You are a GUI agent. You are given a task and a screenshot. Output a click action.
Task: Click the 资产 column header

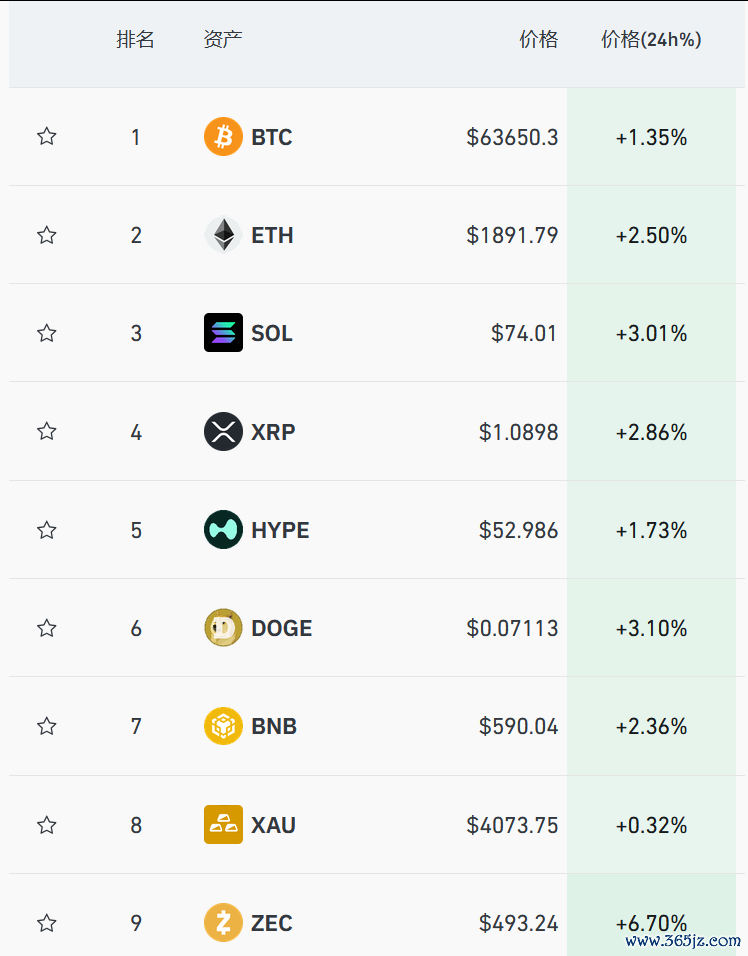(223, 40)
